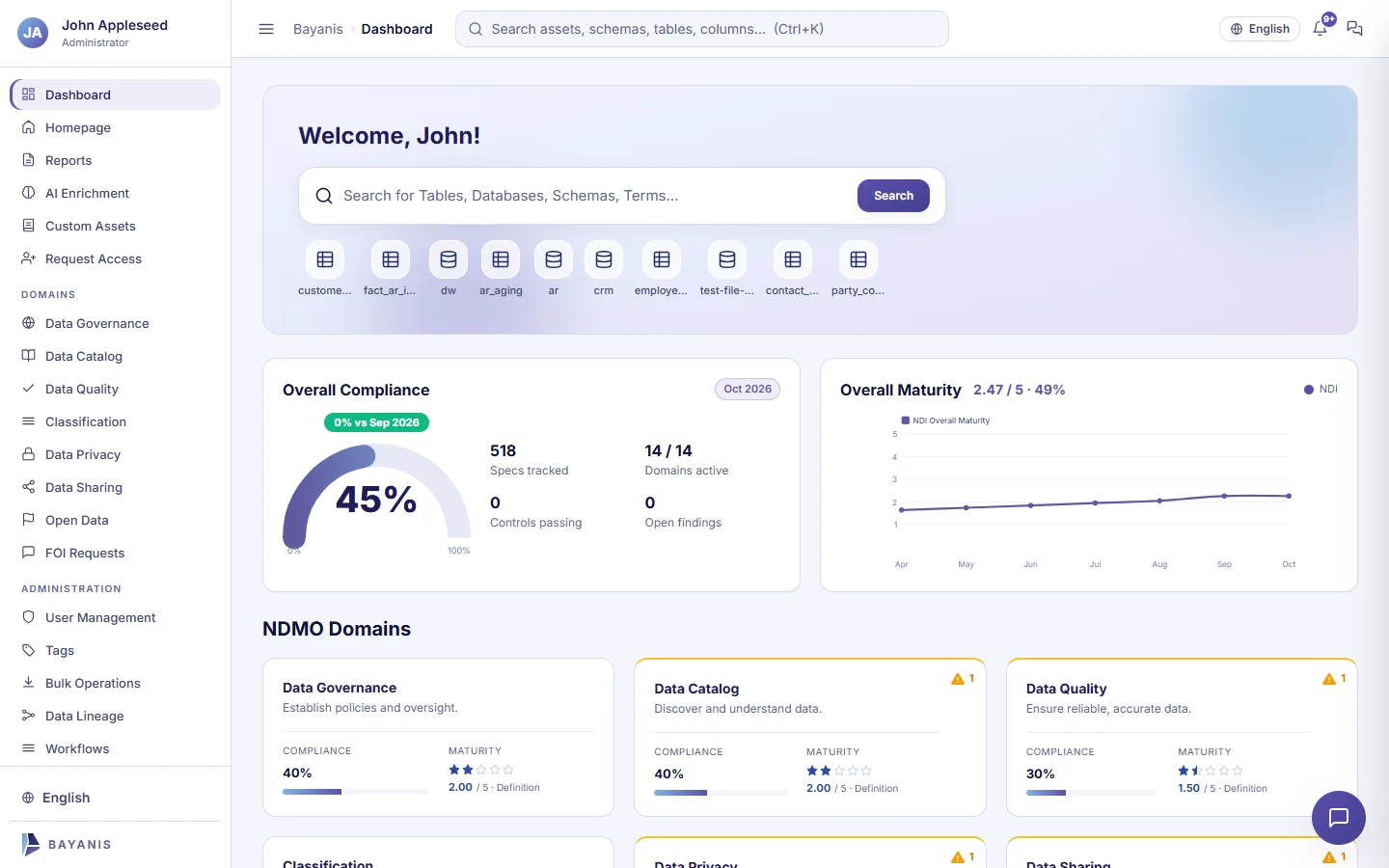This screenshot has width=1389, height=868.
Task: Open the Oct 2026 period selector
Action: (x=748, y=389)
